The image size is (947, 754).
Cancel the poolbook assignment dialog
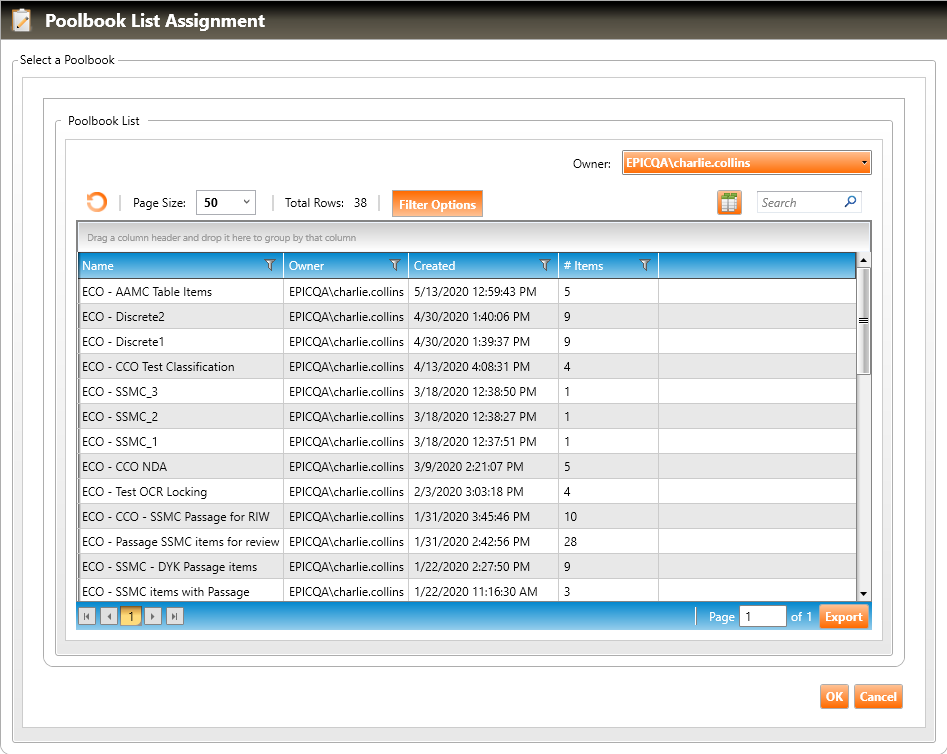[x=878, y=697]
